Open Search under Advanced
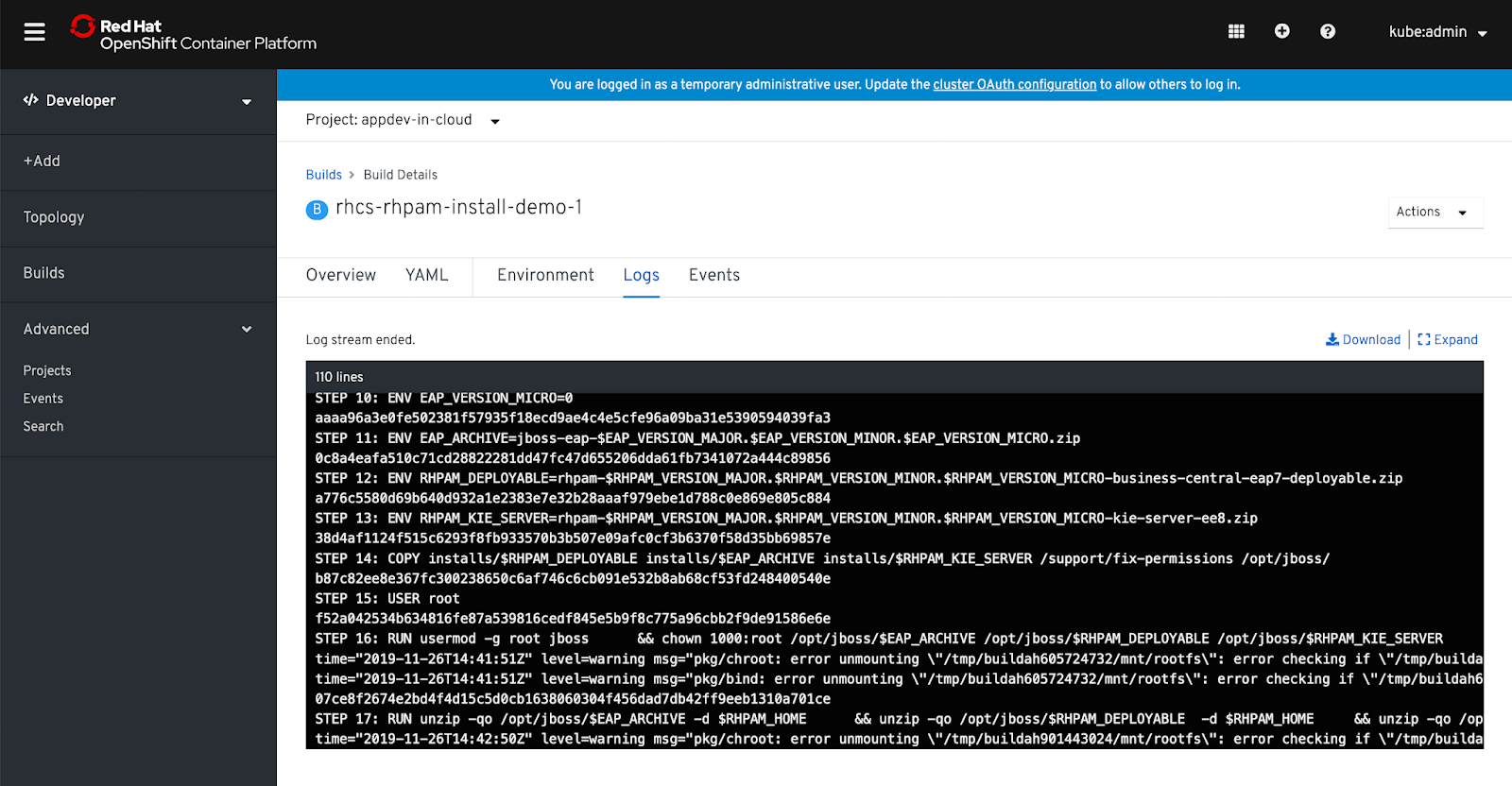This screenshot has width=1512, height=786. click(43, 426)
